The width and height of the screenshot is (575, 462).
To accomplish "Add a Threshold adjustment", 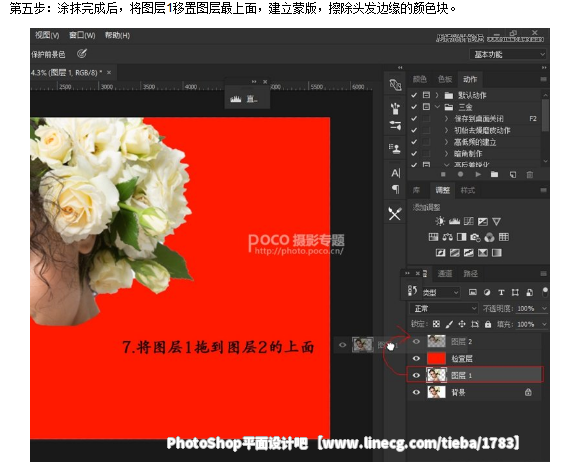I will (x=469, y=253).
